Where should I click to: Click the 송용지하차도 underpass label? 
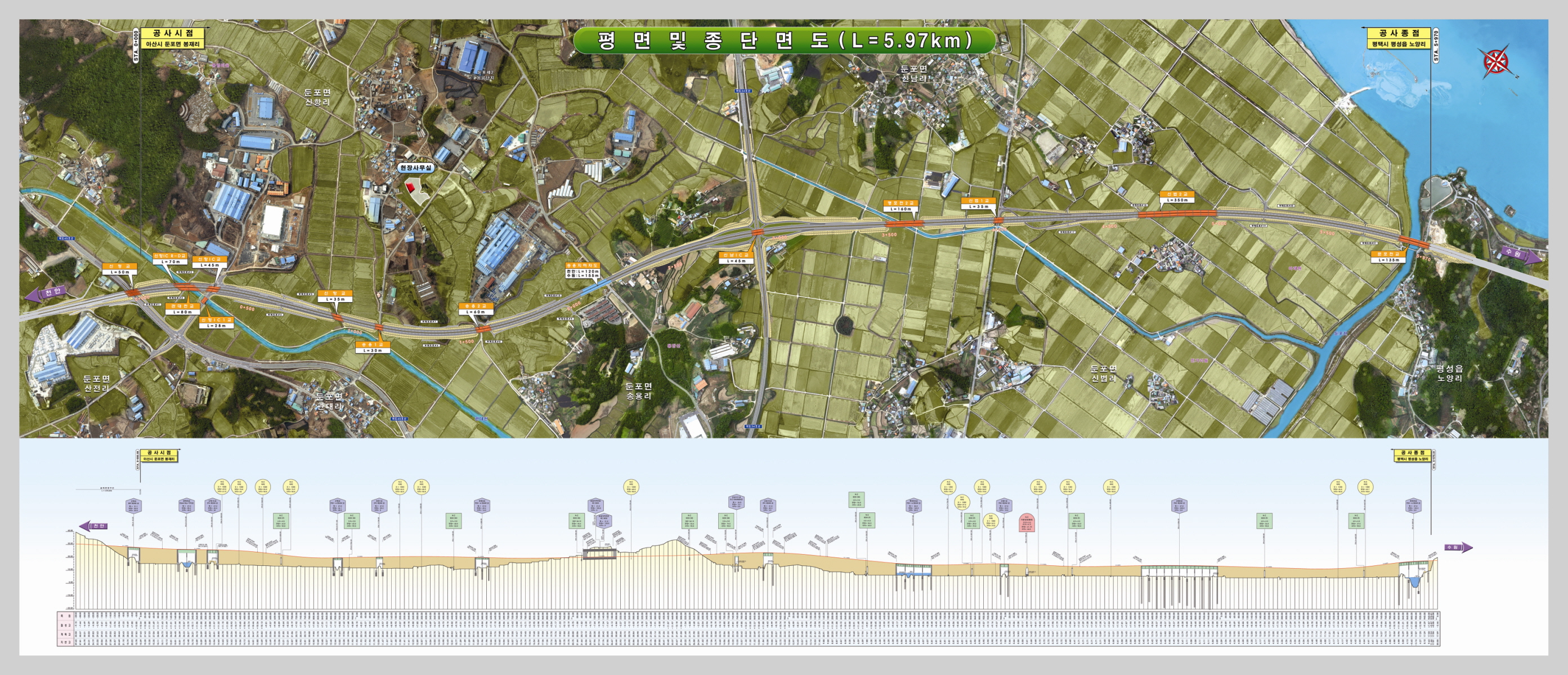click(583, 271)
